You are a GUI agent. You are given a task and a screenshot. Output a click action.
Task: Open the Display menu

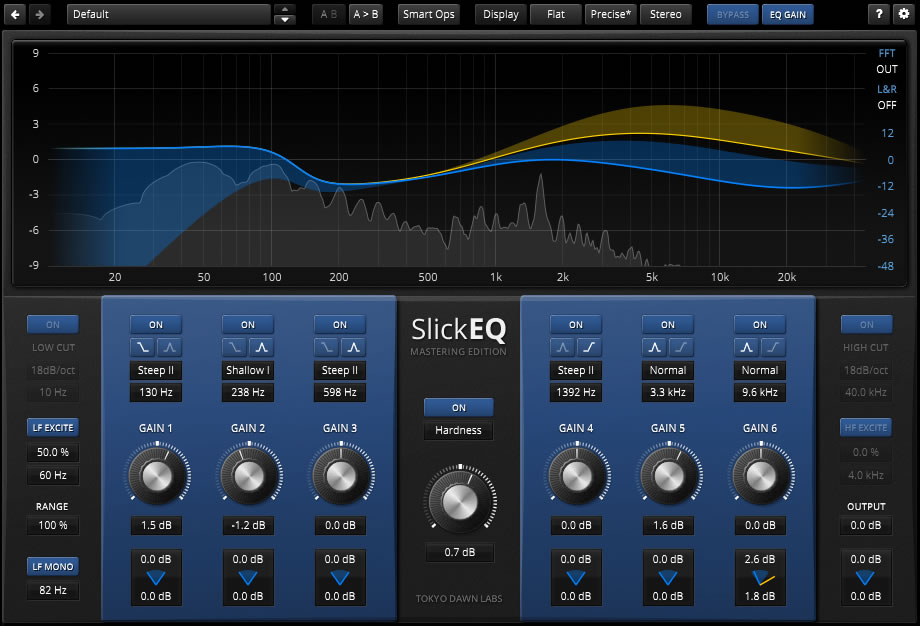tap(500, 14)
